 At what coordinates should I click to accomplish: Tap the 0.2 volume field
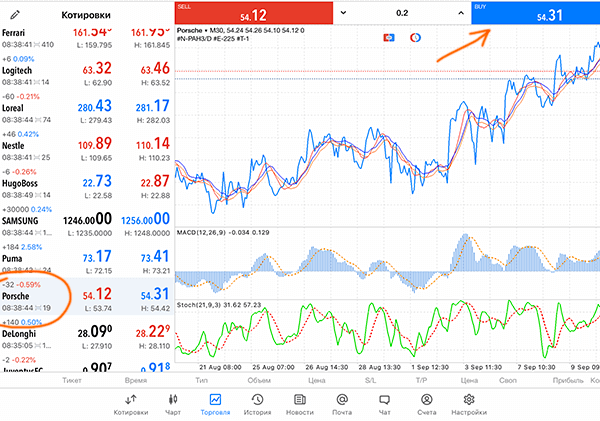pyautogui.click(x=402, y=13)
